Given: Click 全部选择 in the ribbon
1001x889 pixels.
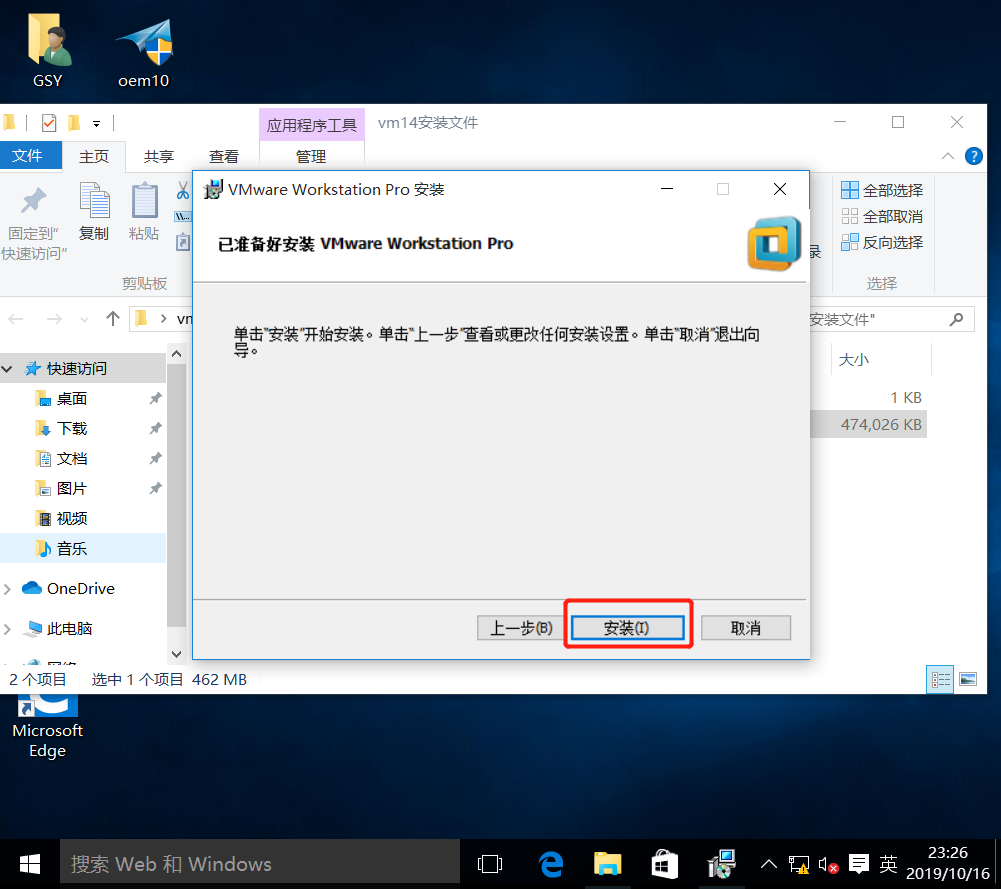Looking at the screenshot, I should tap(882, 190).
